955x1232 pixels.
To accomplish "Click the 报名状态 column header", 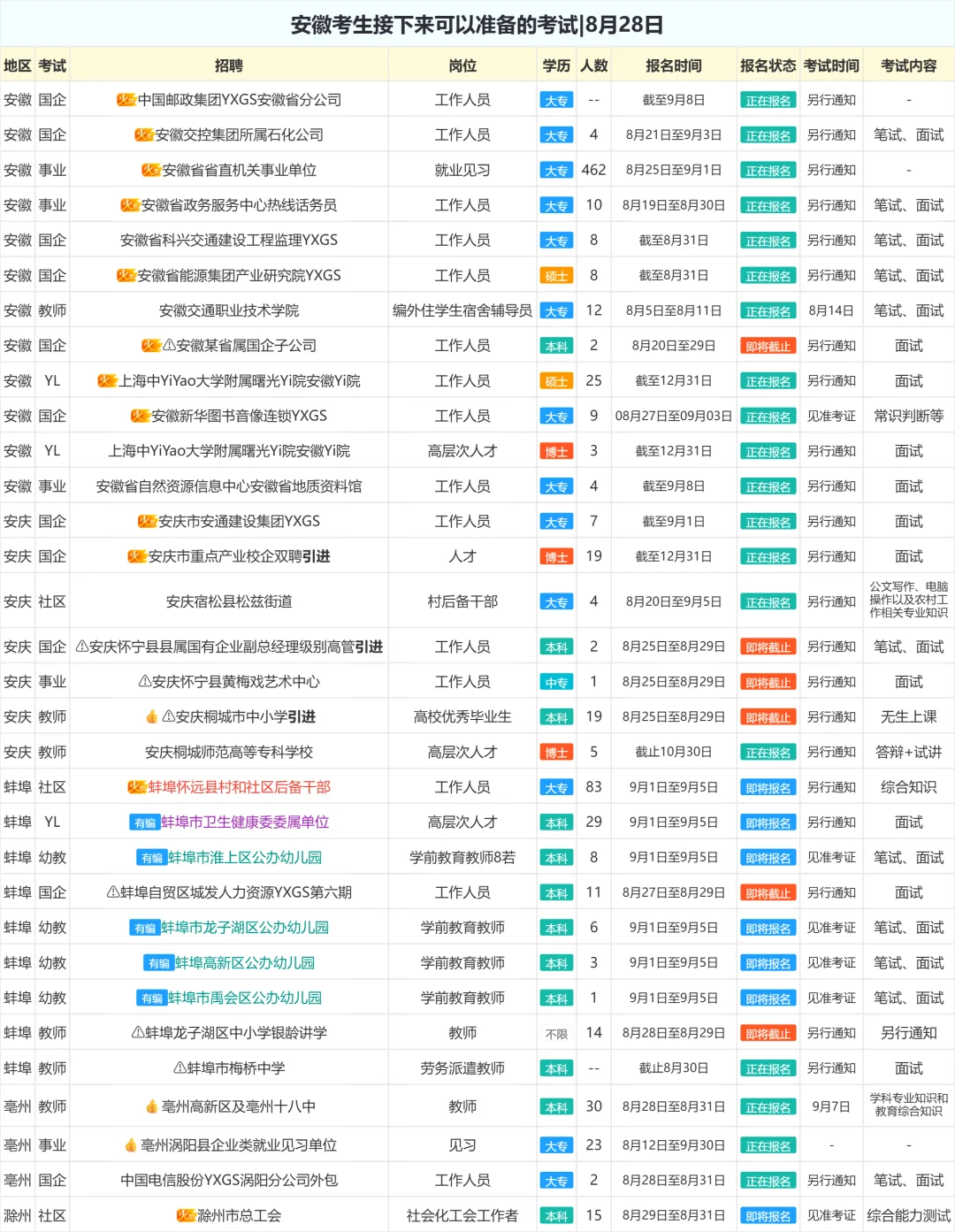I will tap(768, 65).
